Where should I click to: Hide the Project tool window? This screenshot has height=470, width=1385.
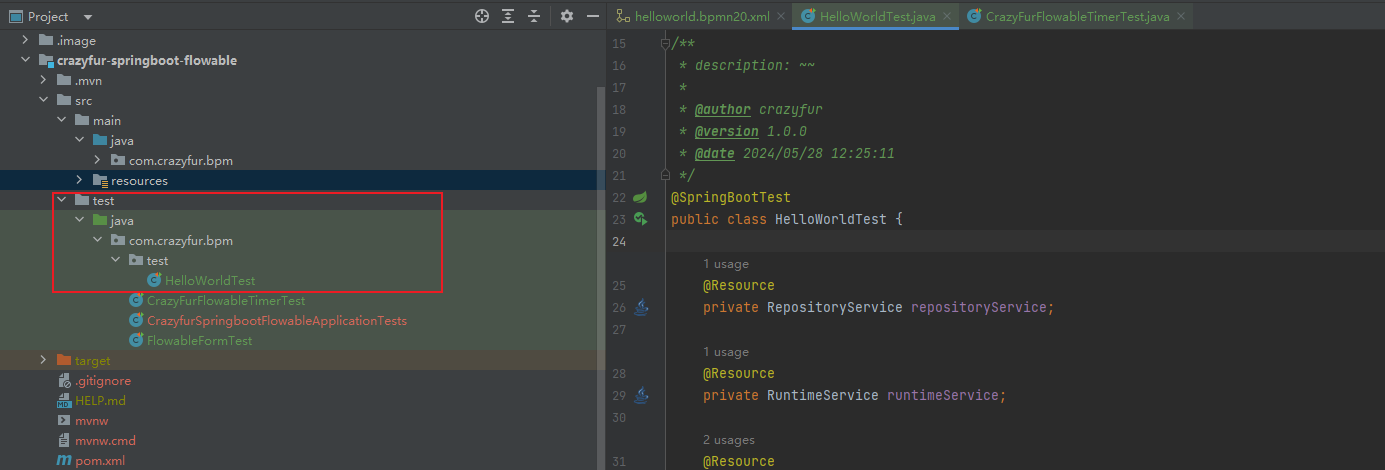pyautogui.click(x=592, y=16)
